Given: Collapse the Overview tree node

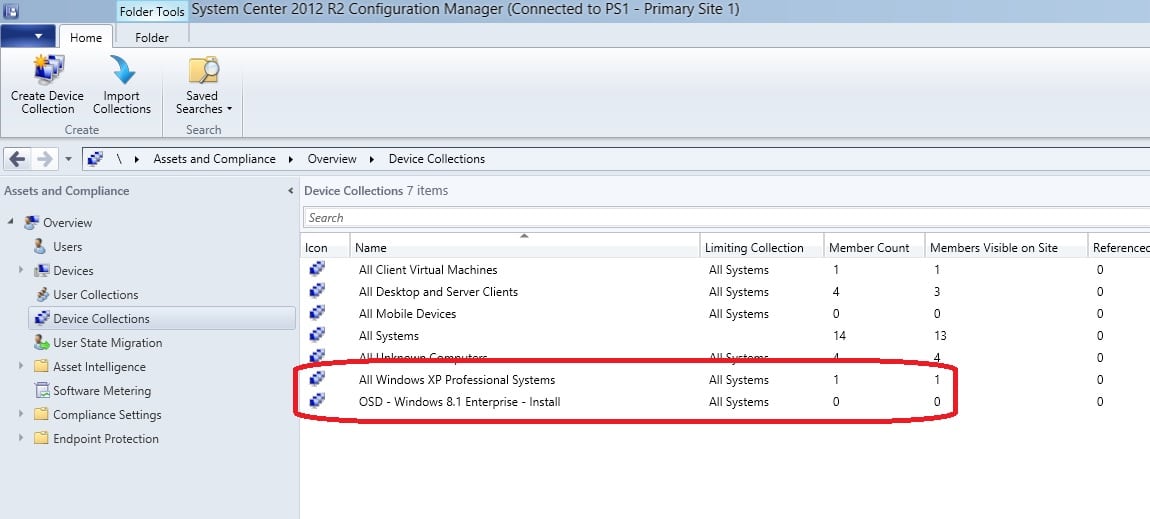Looking at the screenshot, I should point(11,222).
